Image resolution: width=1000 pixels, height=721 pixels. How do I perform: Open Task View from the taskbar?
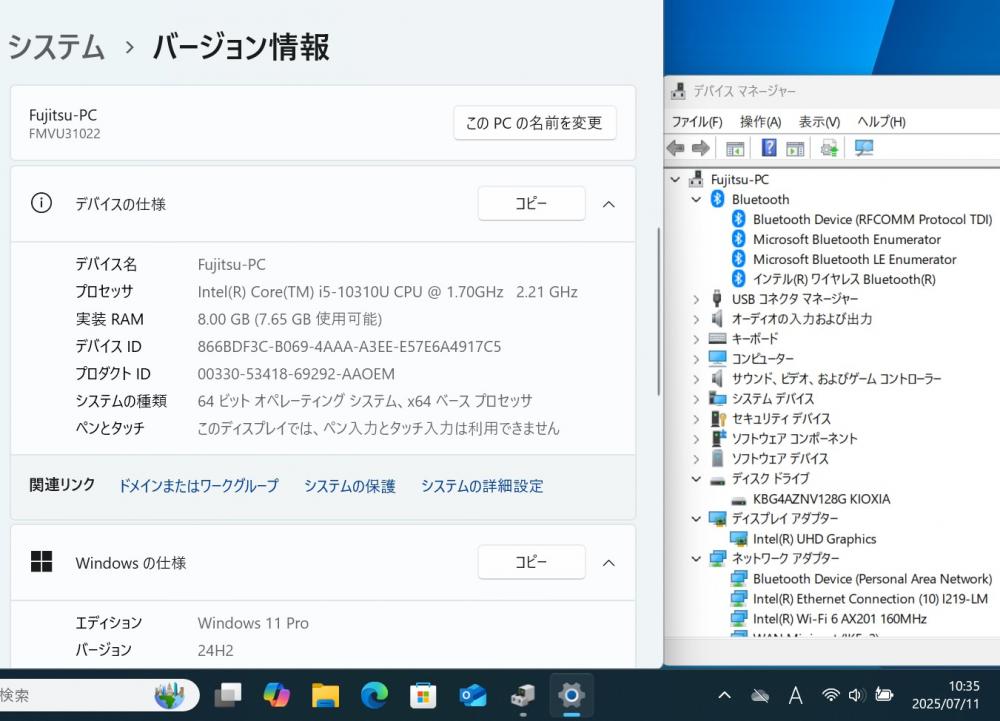point(228,695)
